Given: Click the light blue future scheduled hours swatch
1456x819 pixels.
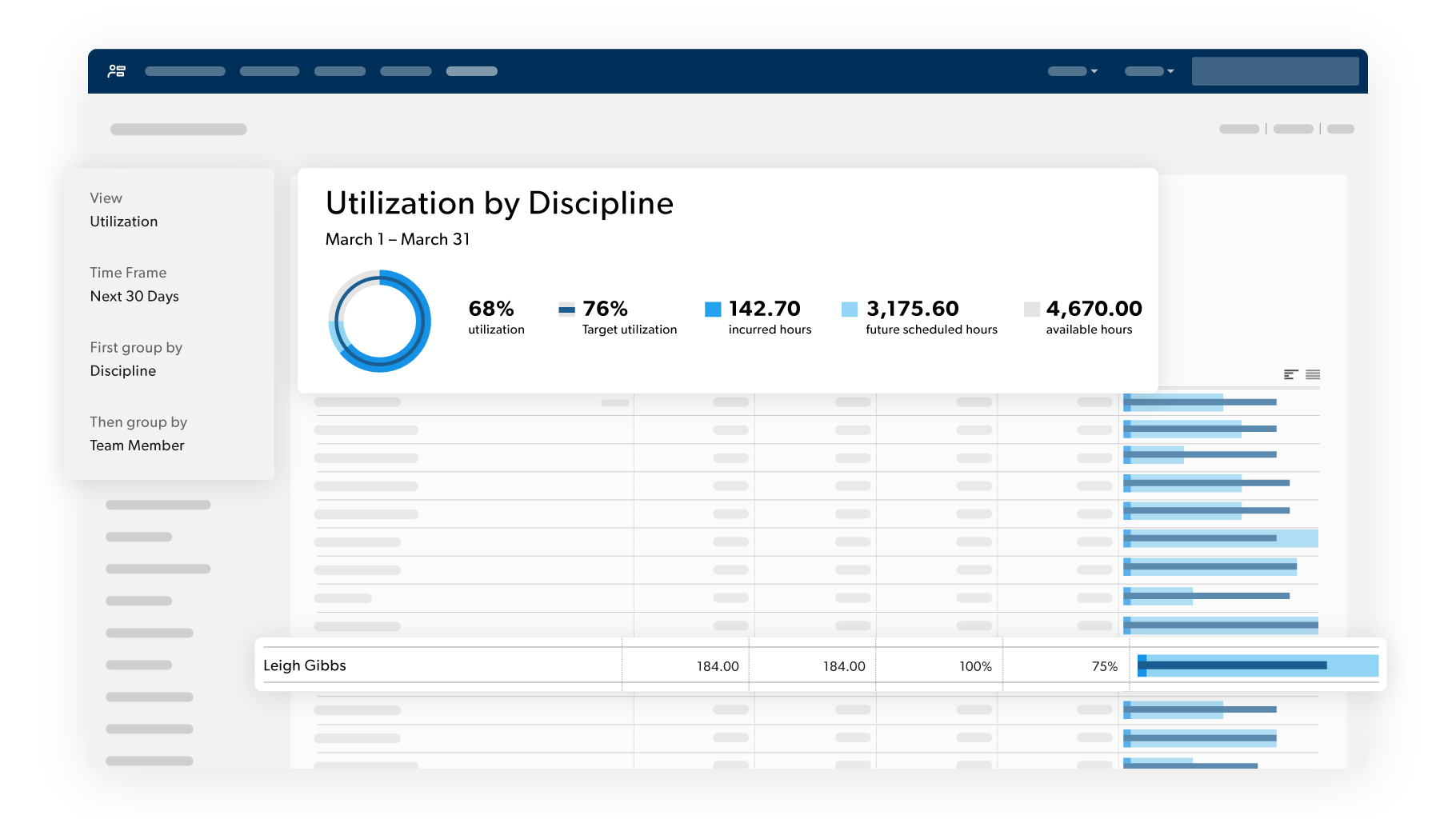Looking at the screenshot, I should pos(850,310).
